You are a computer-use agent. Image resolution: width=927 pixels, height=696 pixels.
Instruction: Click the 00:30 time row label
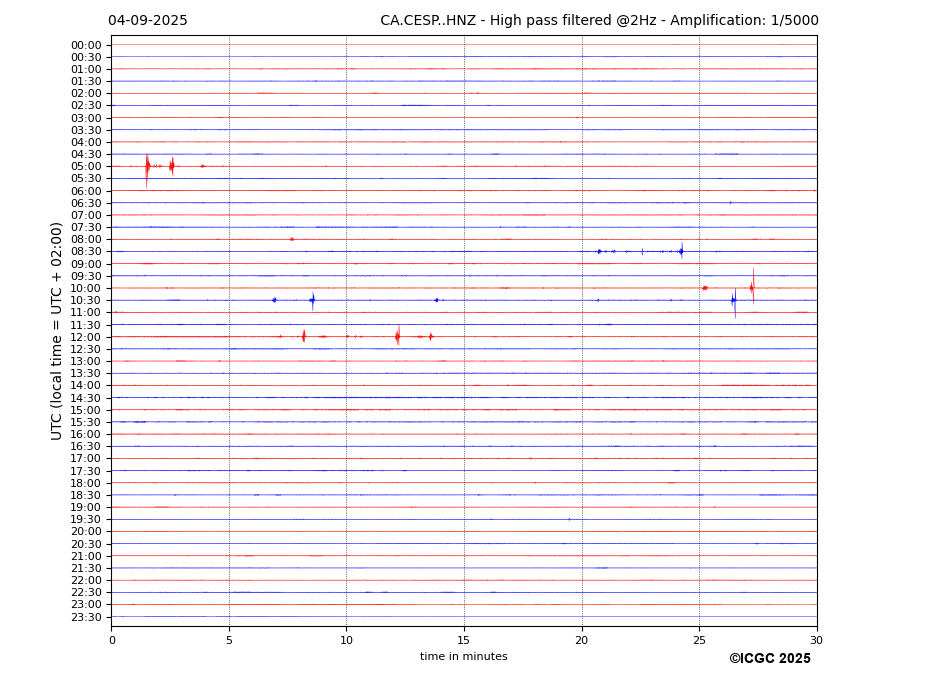click(x=86, y=57)
